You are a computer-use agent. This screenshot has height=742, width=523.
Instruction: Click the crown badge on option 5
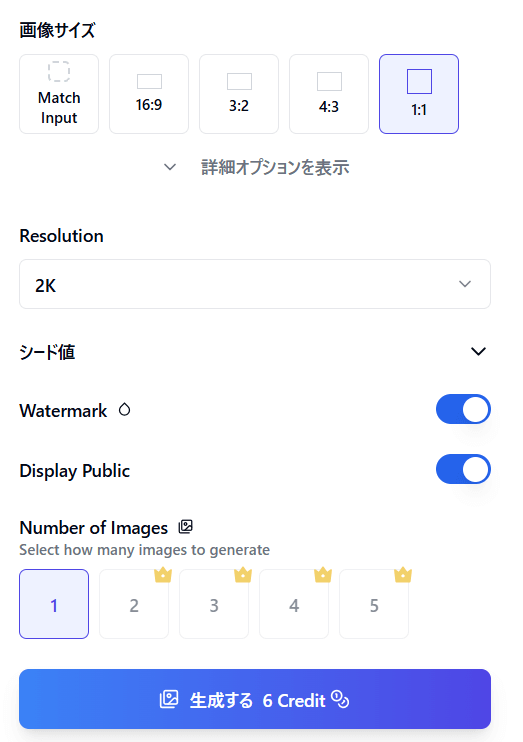click(x=403, y=574)
